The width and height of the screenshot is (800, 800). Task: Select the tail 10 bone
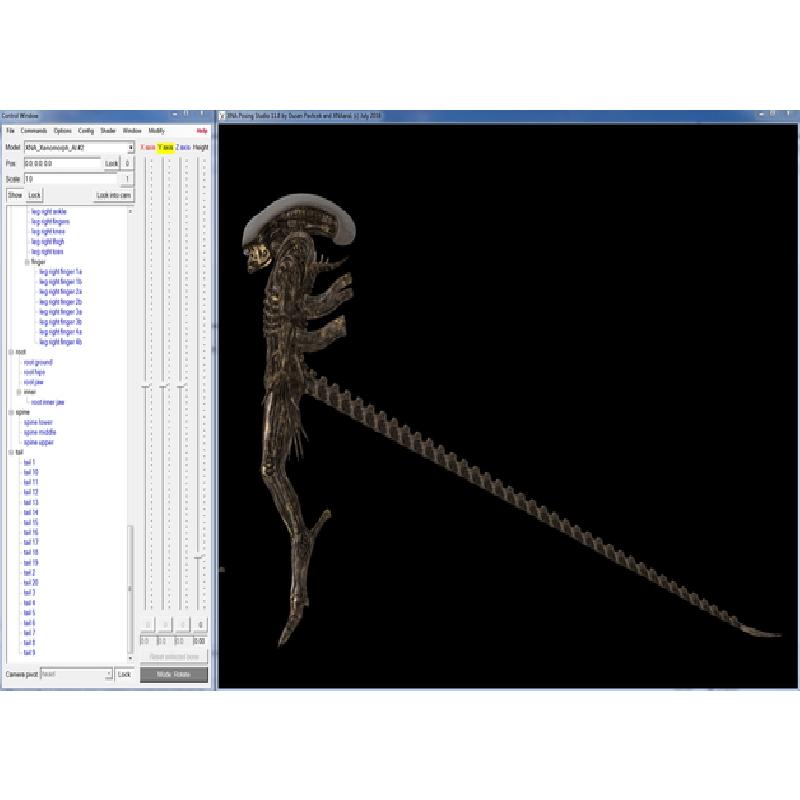31,472
